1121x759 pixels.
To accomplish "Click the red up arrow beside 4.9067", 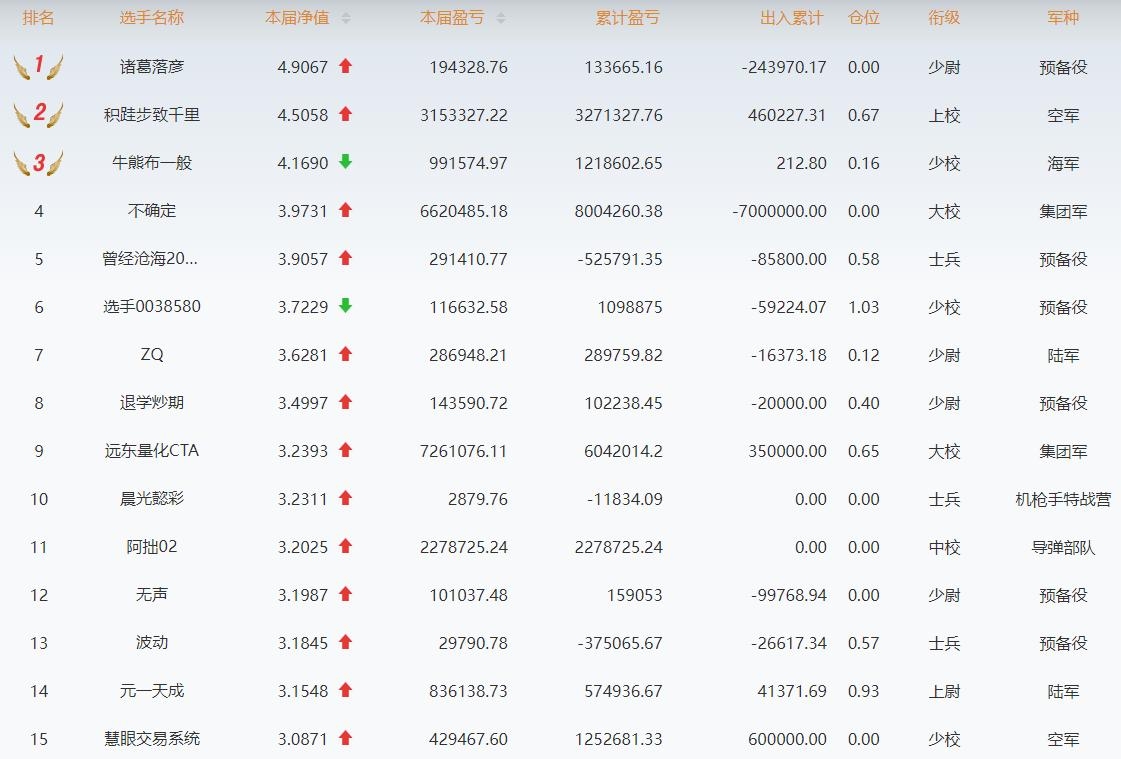I will [x=346, y=67].
